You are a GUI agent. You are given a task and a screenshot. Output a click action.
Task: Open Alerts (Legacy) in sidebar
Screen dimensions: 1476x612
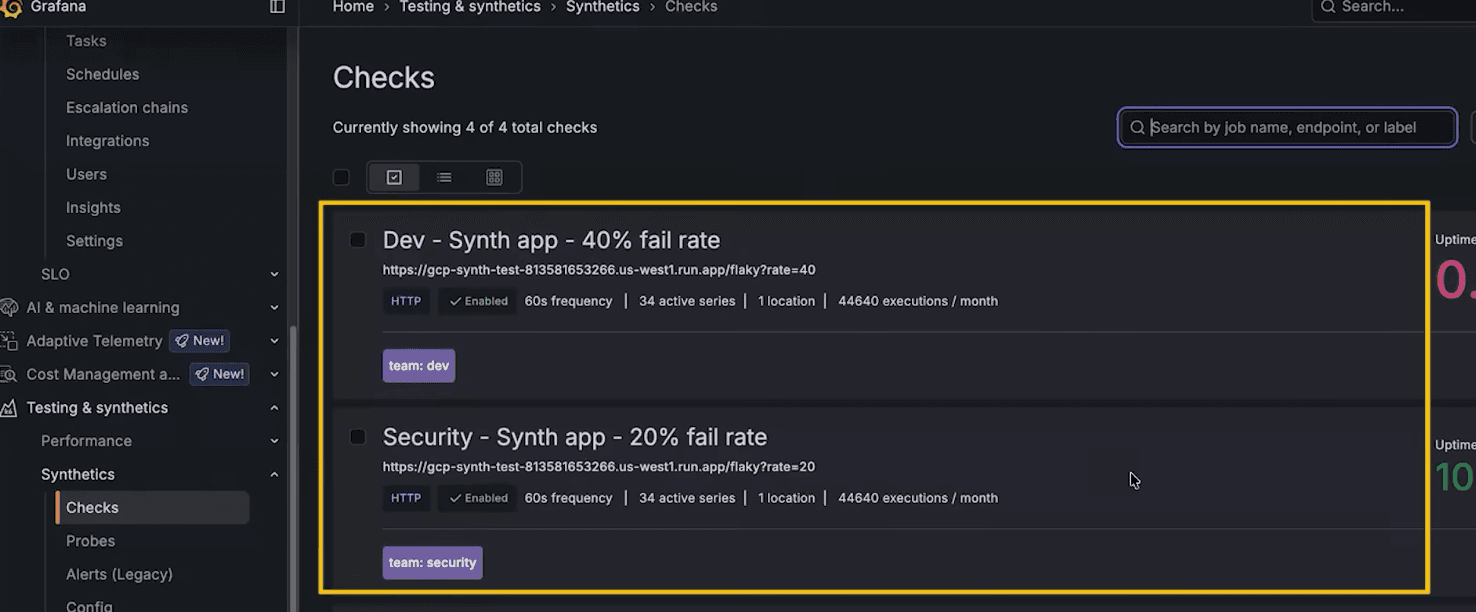pos(119,574)
